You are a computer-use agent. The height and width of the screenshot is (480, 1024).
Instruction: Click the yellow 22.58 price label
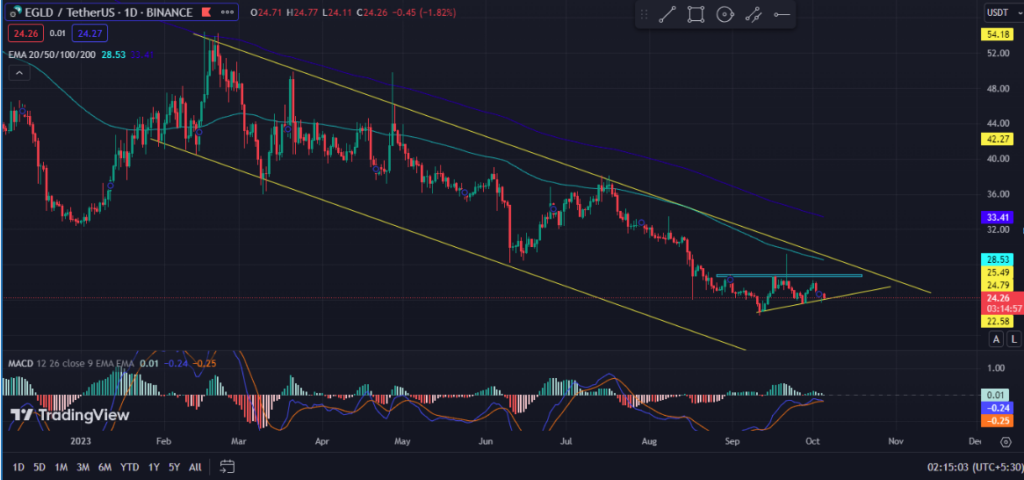(x=995, y=321)
